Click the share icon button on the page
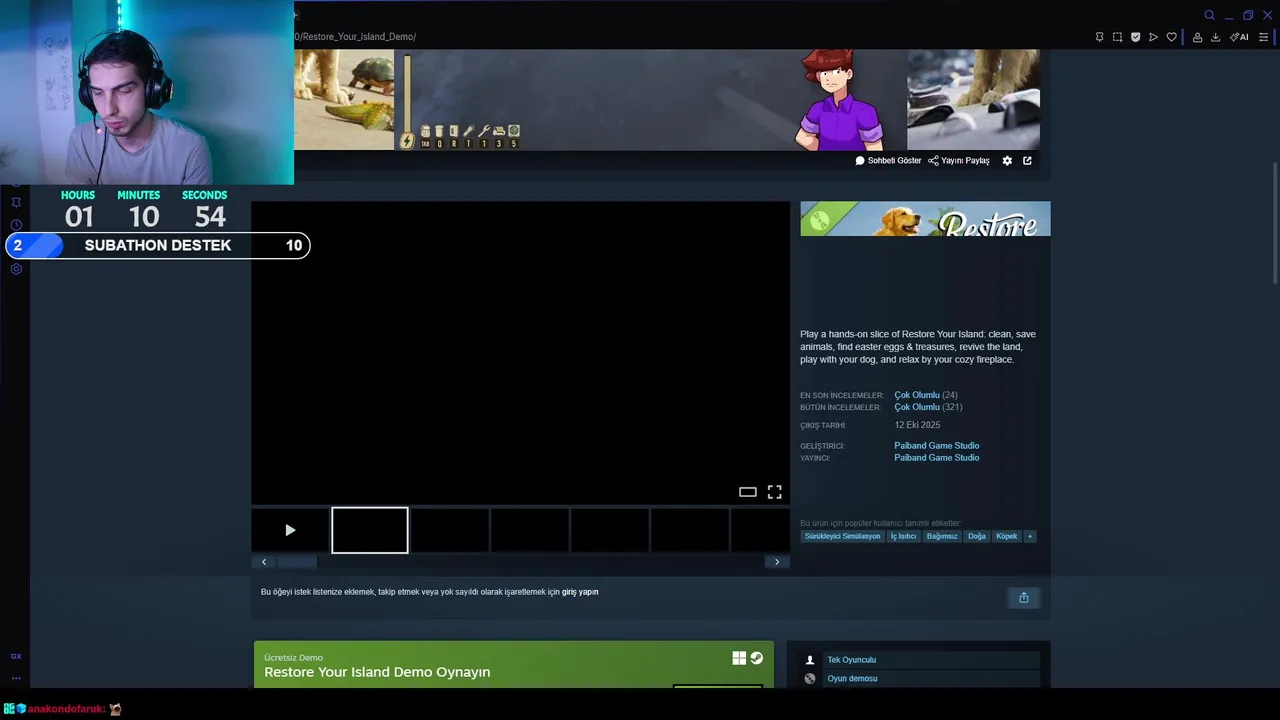1280x720 pixels. [x=1023, y=598]
